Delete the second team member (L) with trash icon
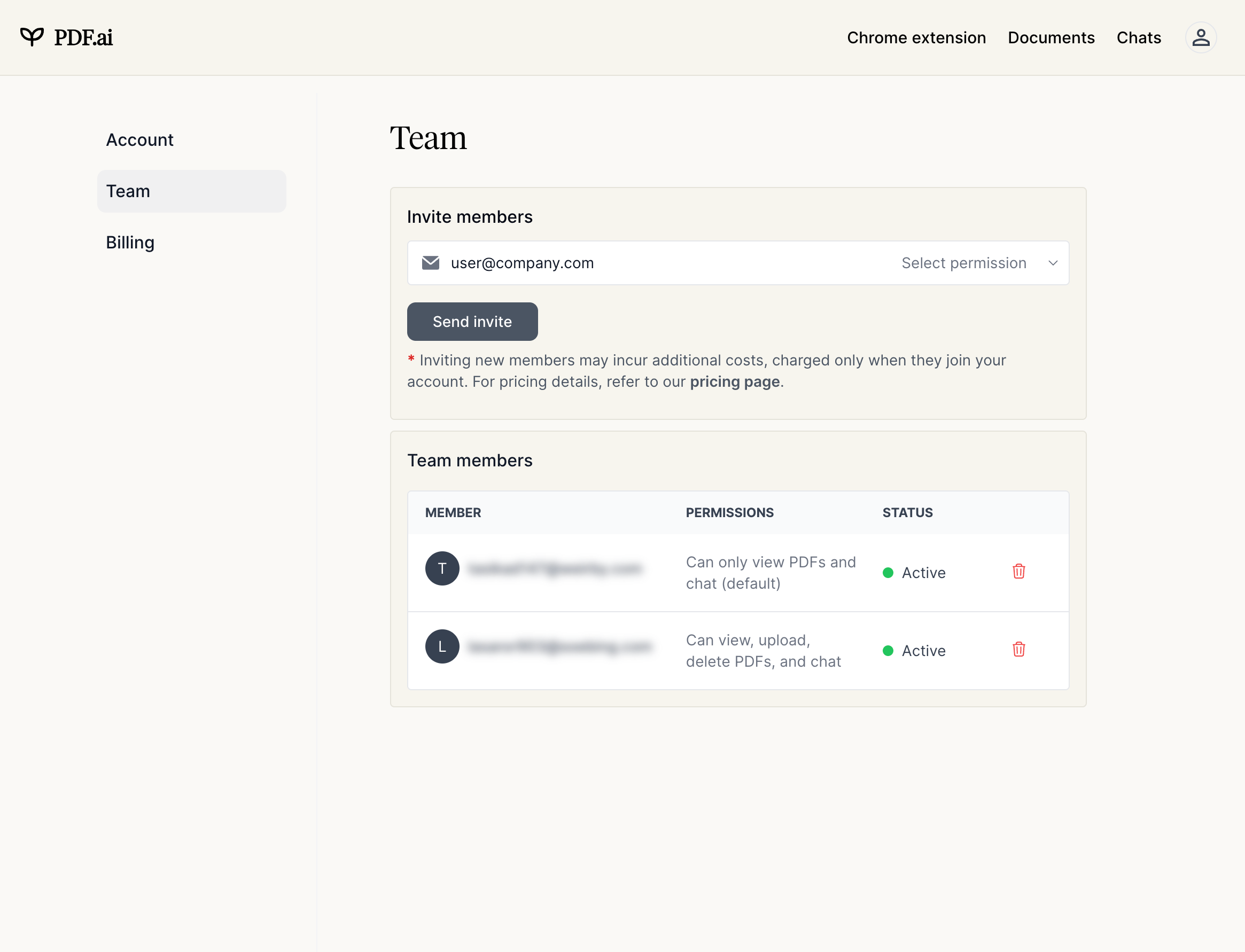 point(1018,650)
